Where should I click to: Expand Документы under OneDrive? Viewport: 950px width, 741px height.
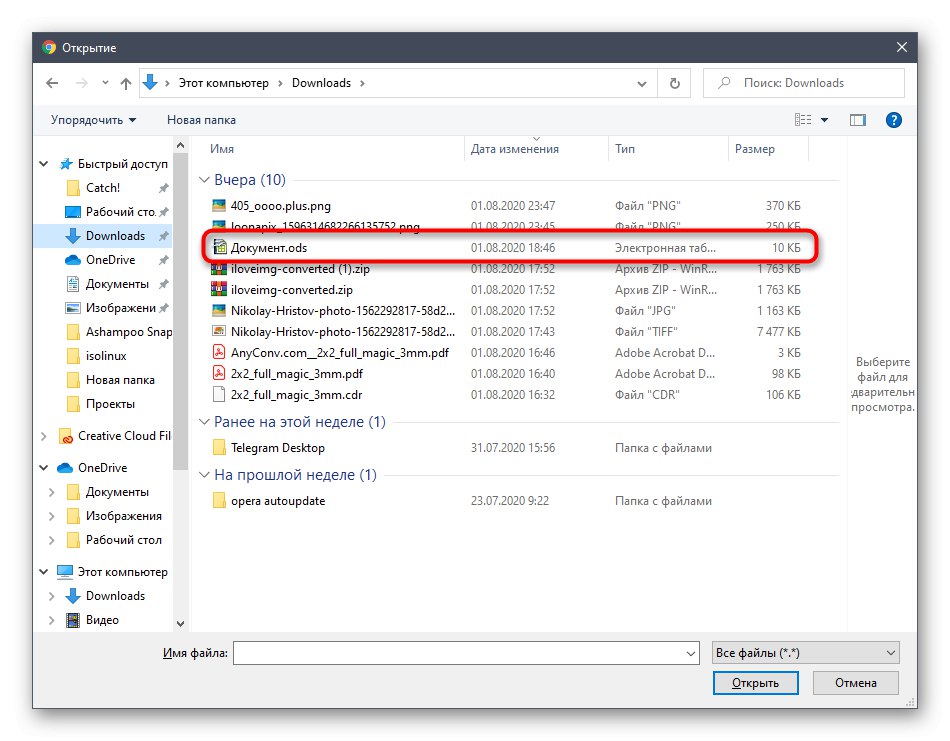click(x=51, y=492)
